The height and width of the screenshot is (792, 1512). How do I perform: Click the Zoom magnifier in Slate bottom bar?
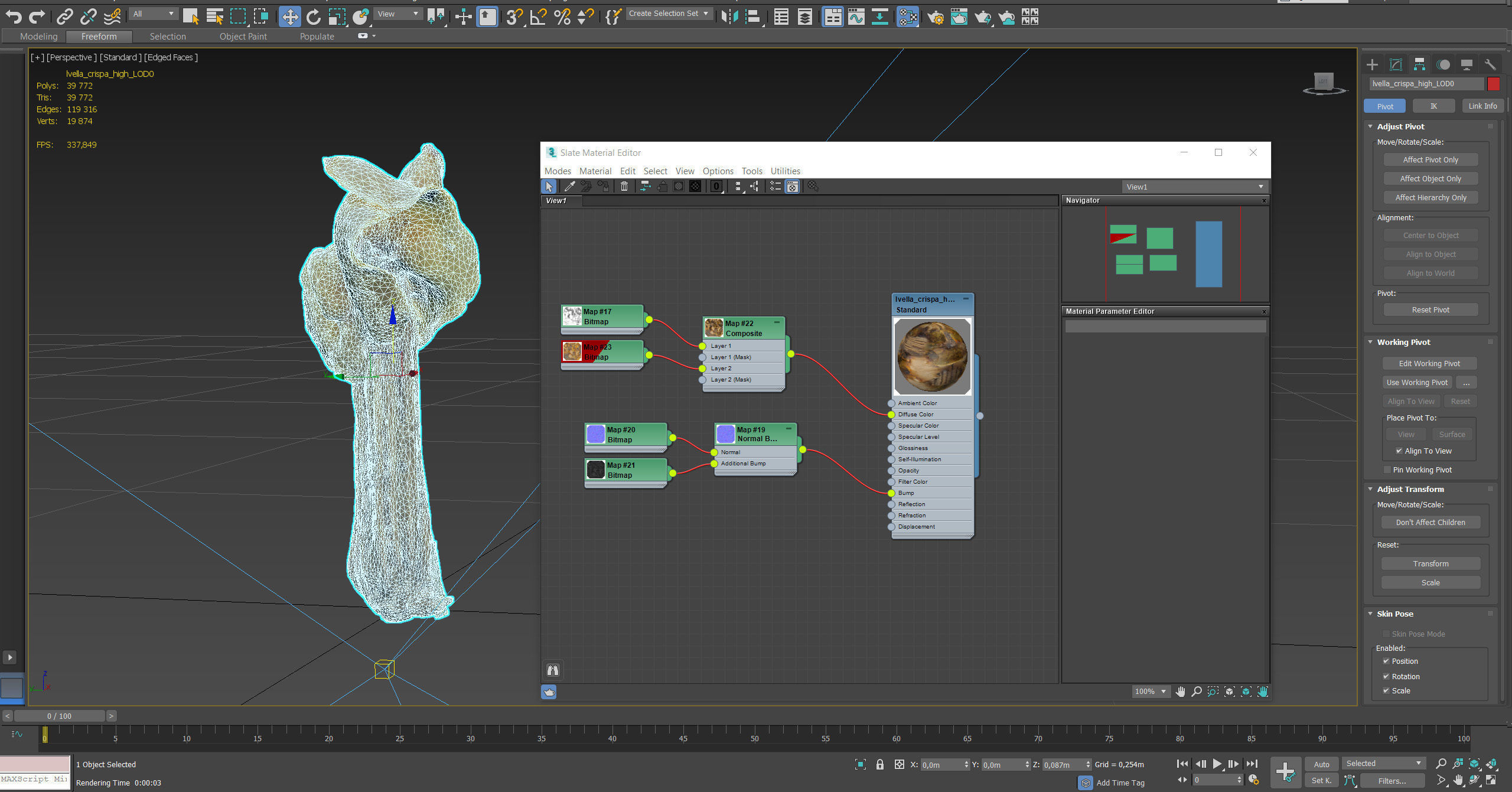click(1197, 692)
